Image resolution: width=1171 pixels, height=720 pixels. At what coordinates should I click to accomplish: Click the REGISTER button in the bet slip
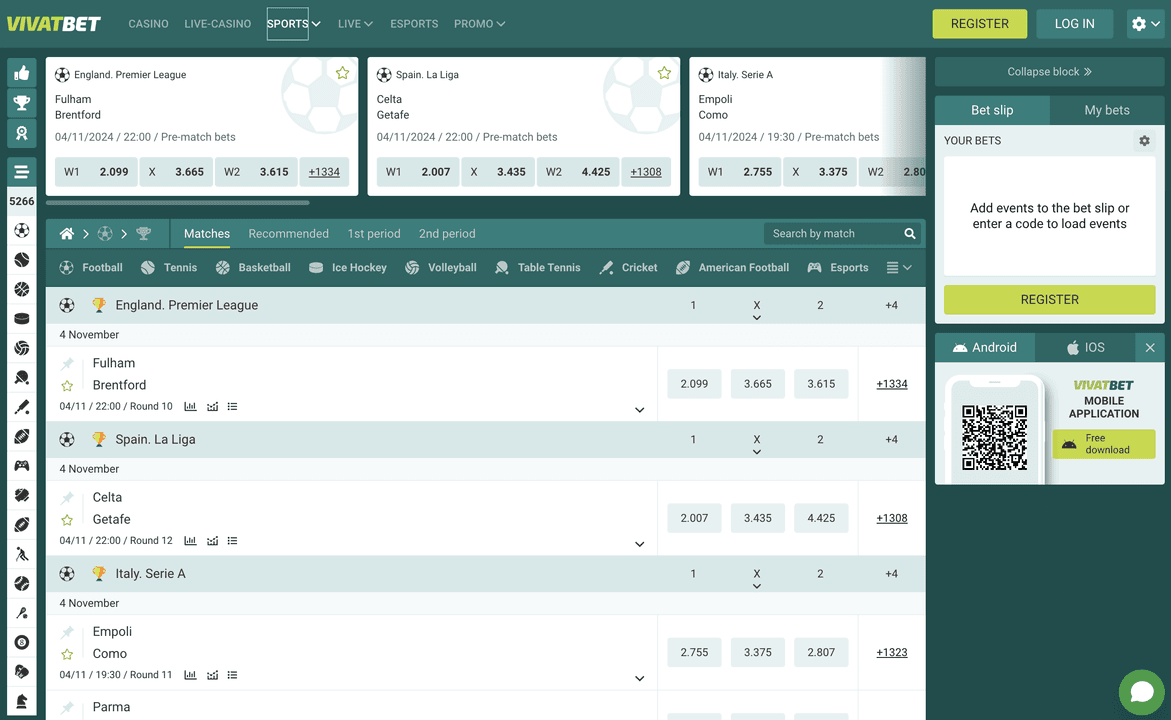point(1049,299)
